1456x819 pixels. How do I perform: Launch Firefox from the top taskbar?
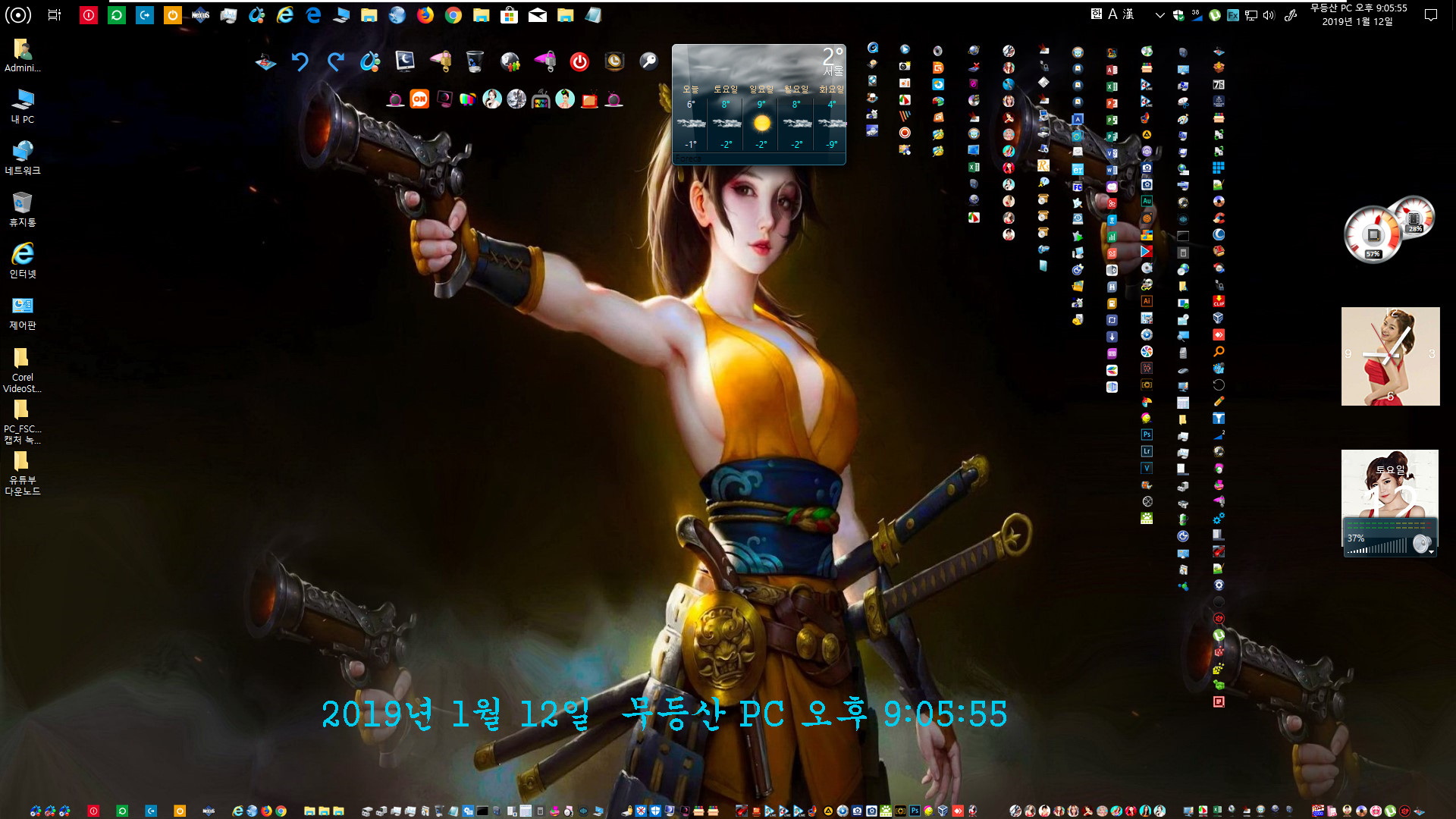(x=425, y=14)
